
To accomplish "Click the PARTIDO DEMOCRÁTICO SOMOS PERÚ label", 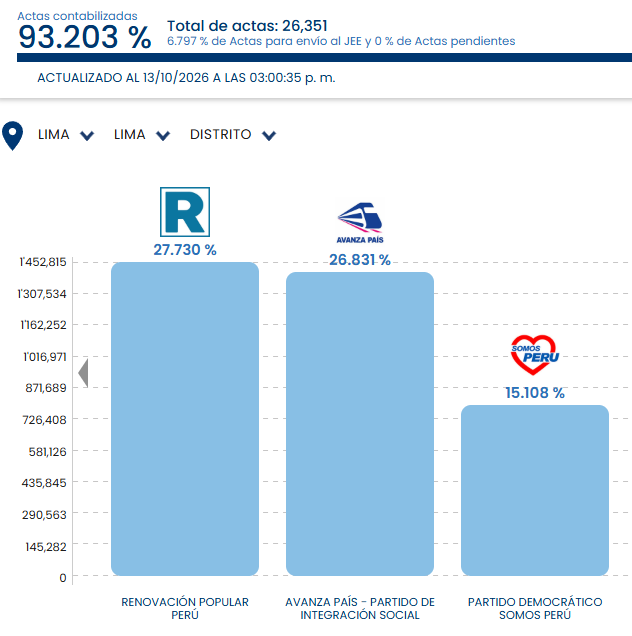I will click(535, 608).
